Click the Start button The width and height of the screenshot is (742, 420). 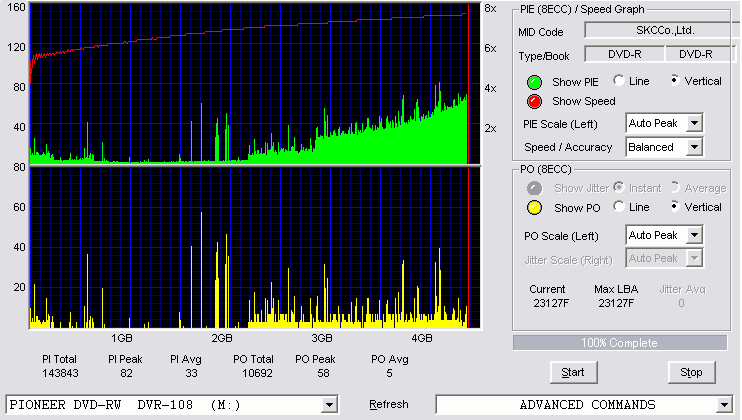coord(574,373)
